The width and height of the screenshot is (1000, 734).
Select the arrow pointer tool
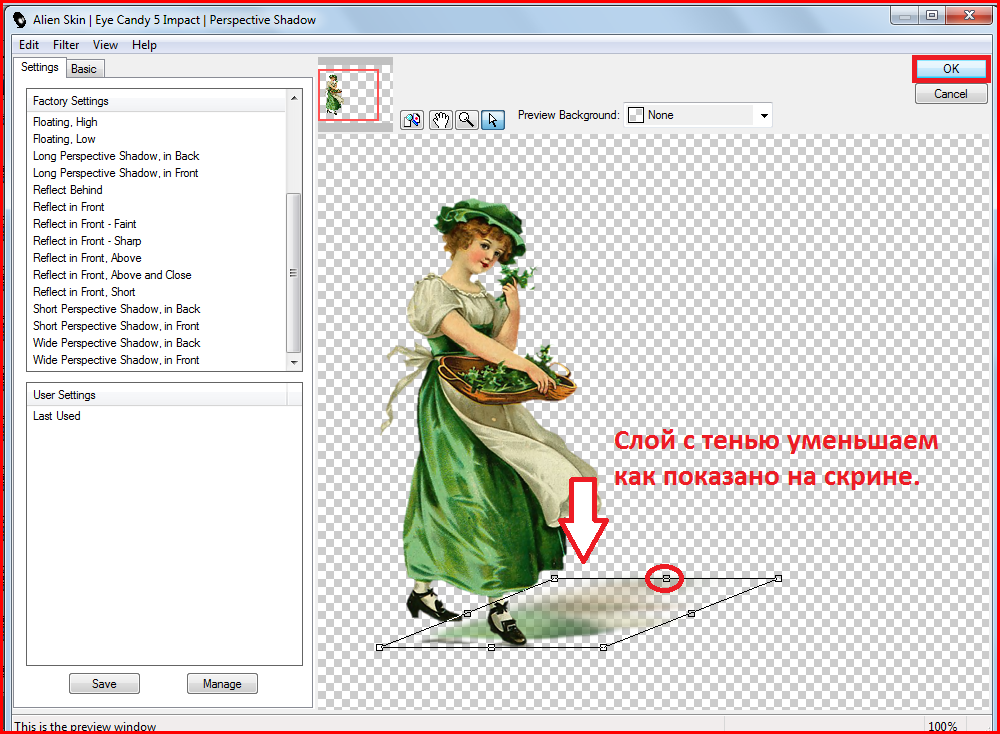[x=493, y=120]
